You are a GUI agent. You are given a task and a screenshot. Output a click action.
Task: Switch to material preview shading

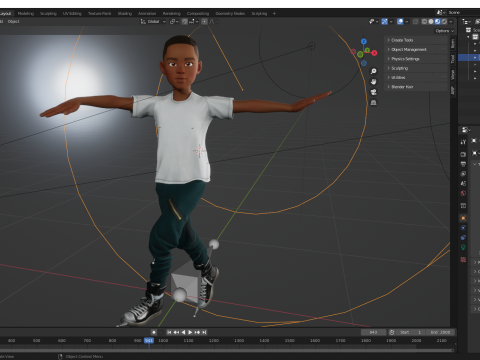(438, 21)
